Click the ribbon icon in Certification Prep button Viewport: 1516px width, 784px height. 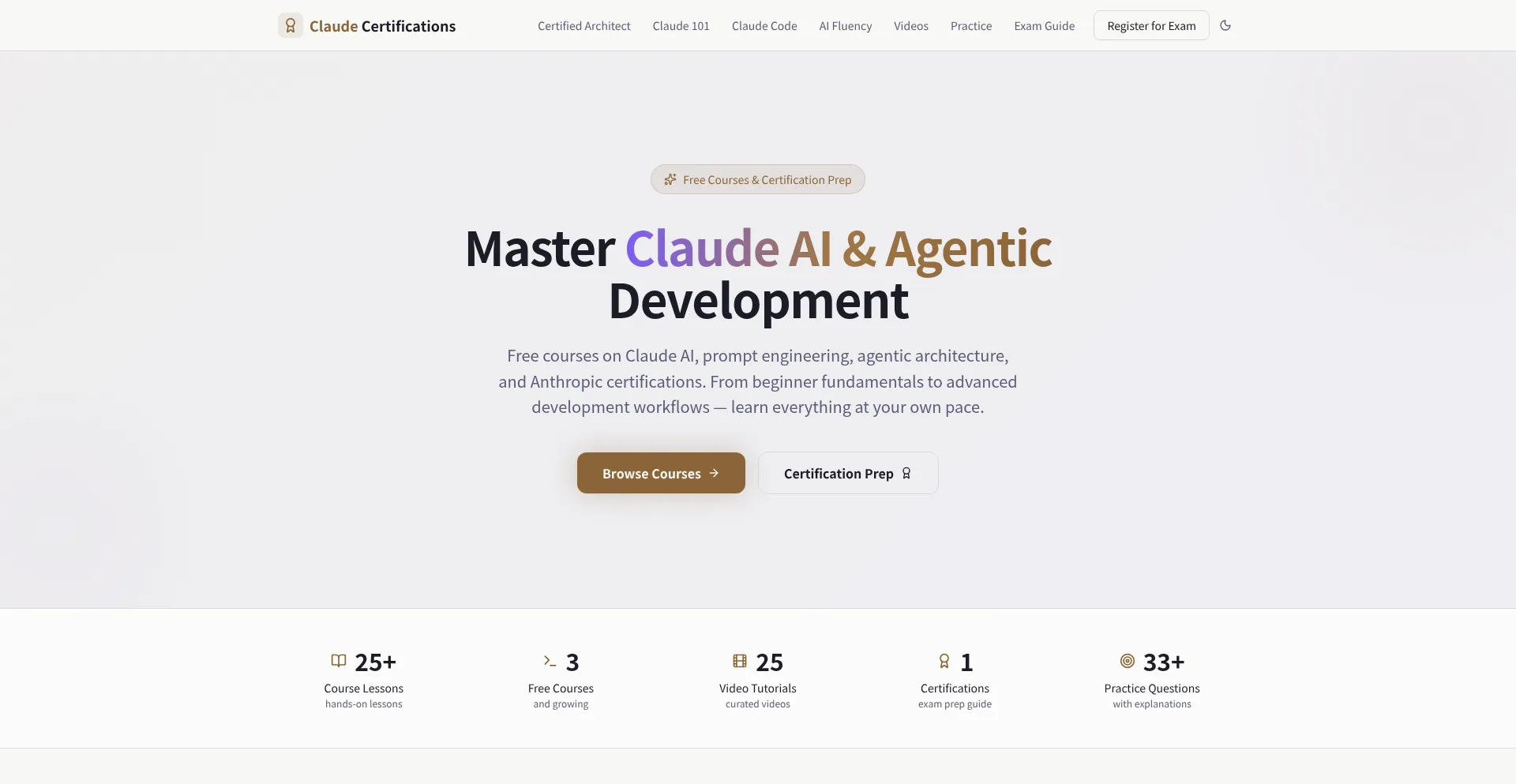[906, 473]
